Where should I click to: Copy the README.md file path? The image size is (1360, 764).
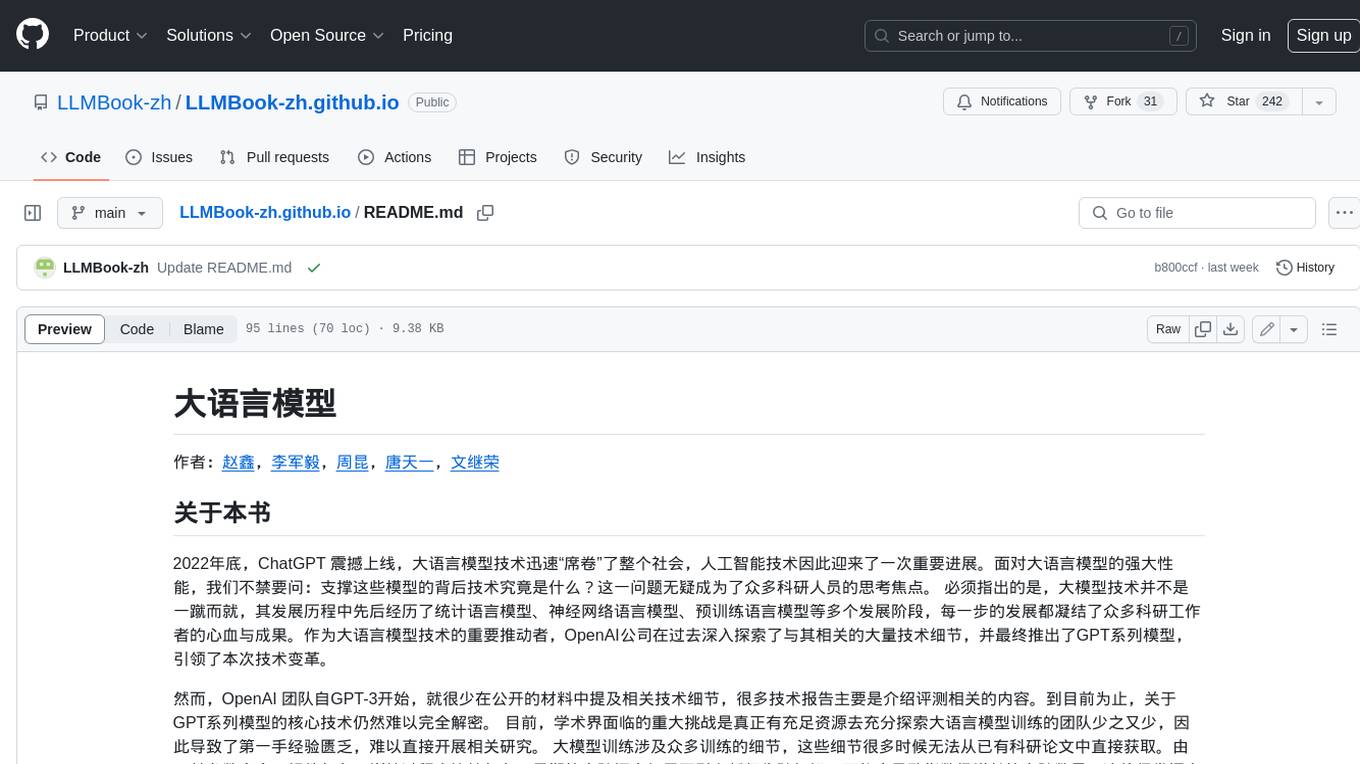coord(486,213)
